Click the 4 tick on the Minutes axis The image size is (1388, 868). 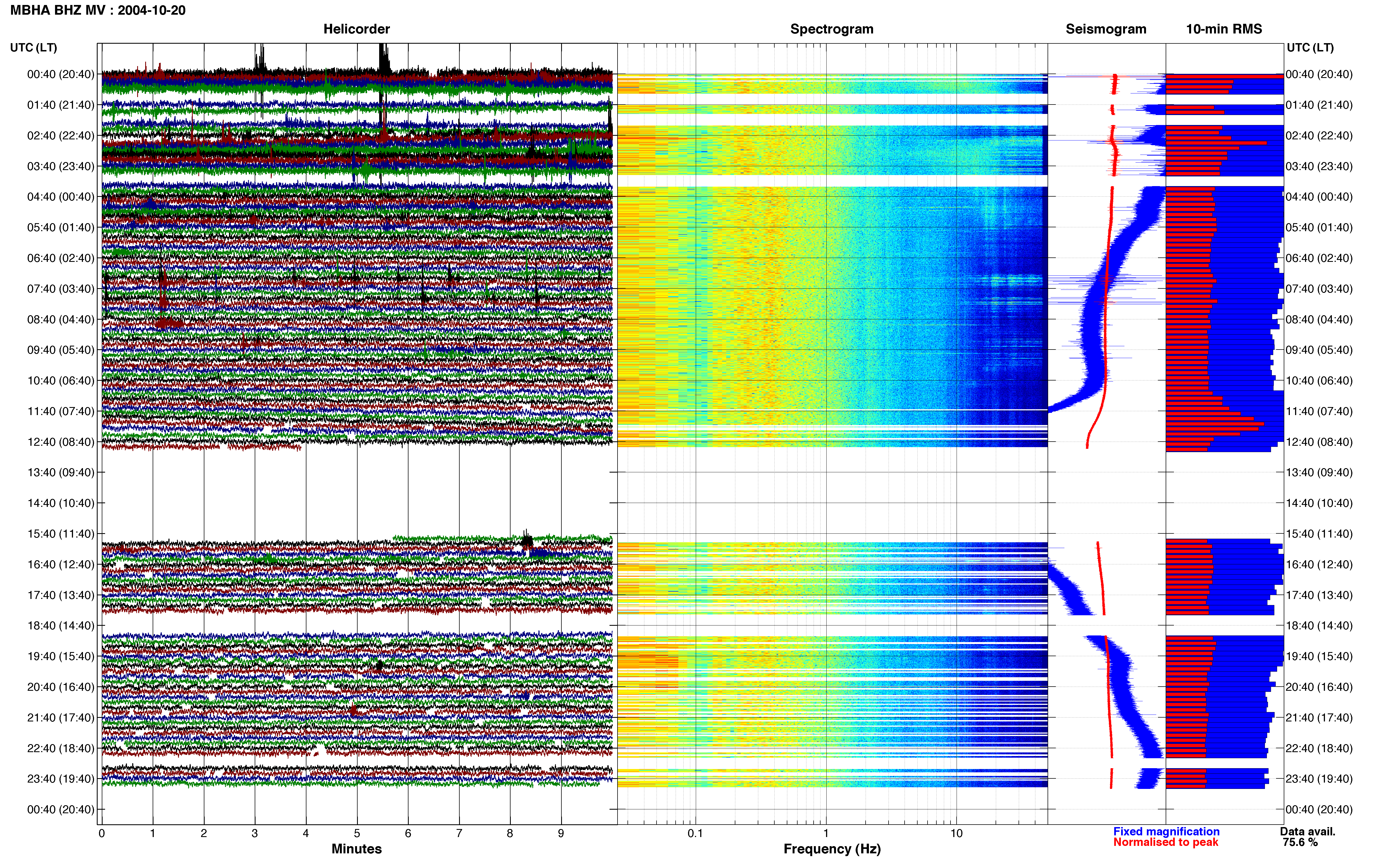(x=306, y=833)
